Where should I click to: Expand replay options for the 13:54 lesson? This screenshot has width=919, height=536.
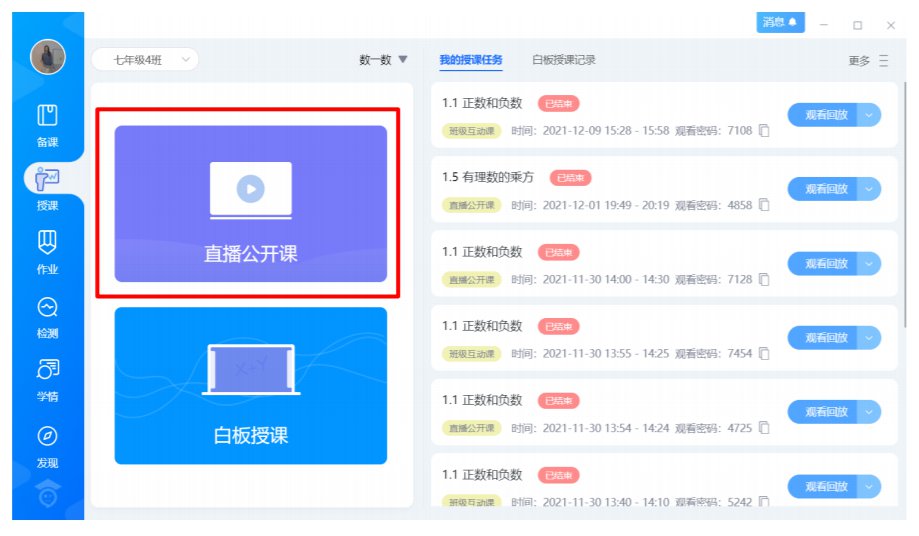(869, 412)
